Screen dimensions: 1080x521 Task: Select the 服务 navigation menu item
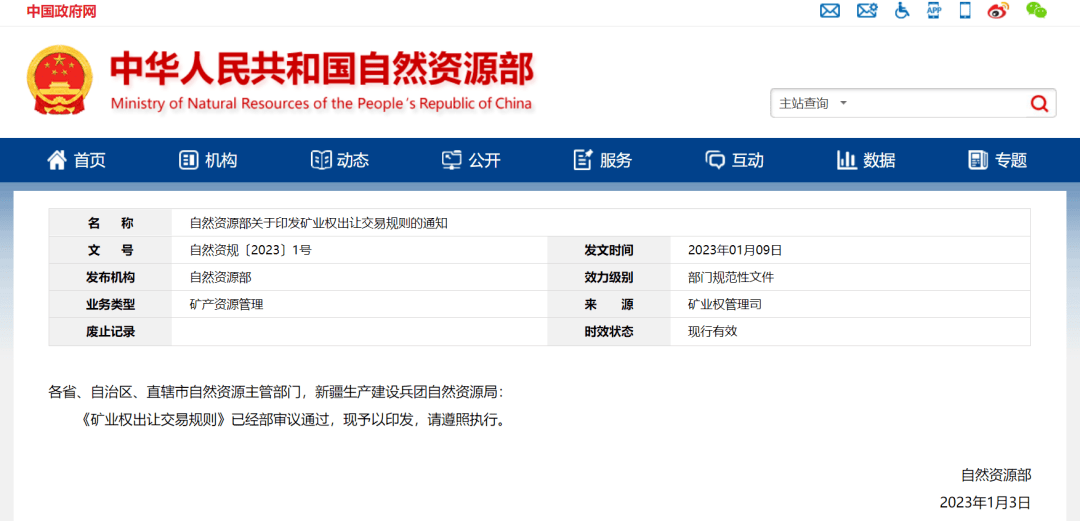[x=603, y=160]
